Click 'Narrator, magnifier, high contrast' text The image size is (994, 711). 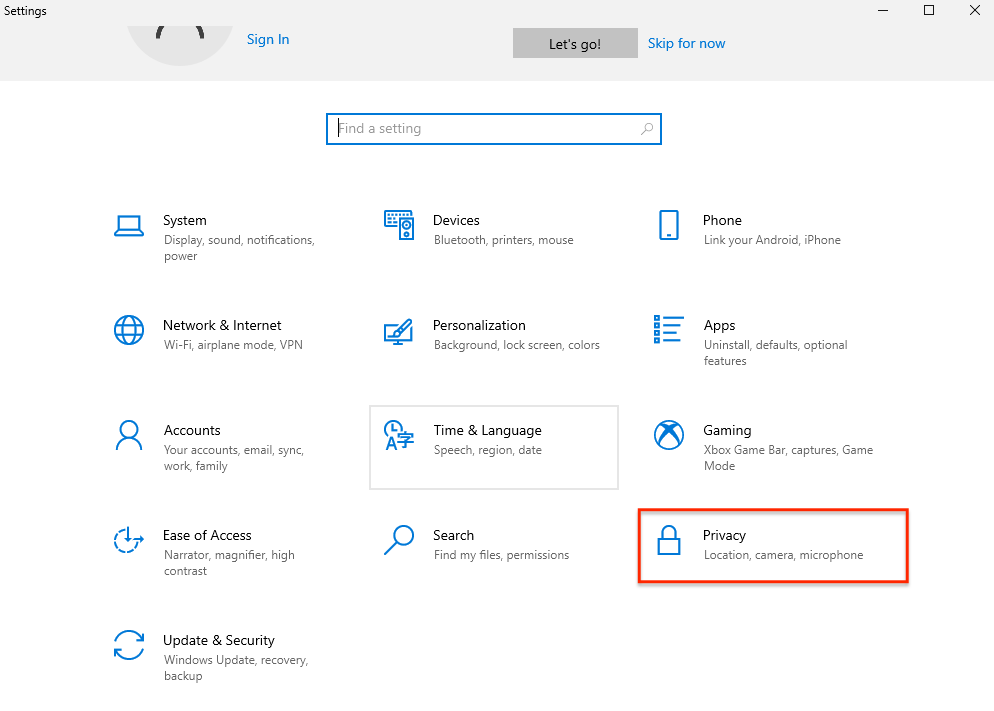pyautogui.click(x=229, y=563)
